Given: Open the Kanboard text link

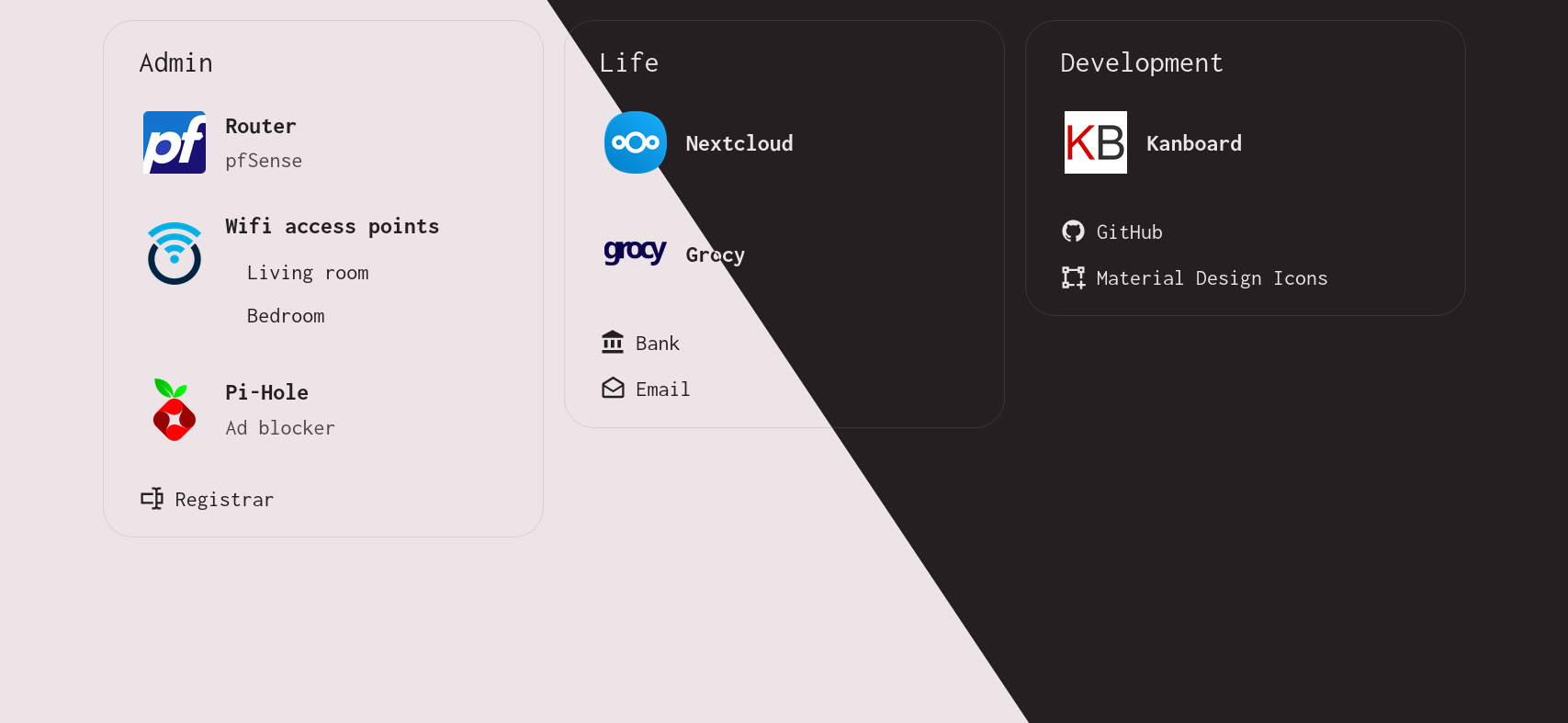Looking at the screenshot, I should tap(1193, 143).
